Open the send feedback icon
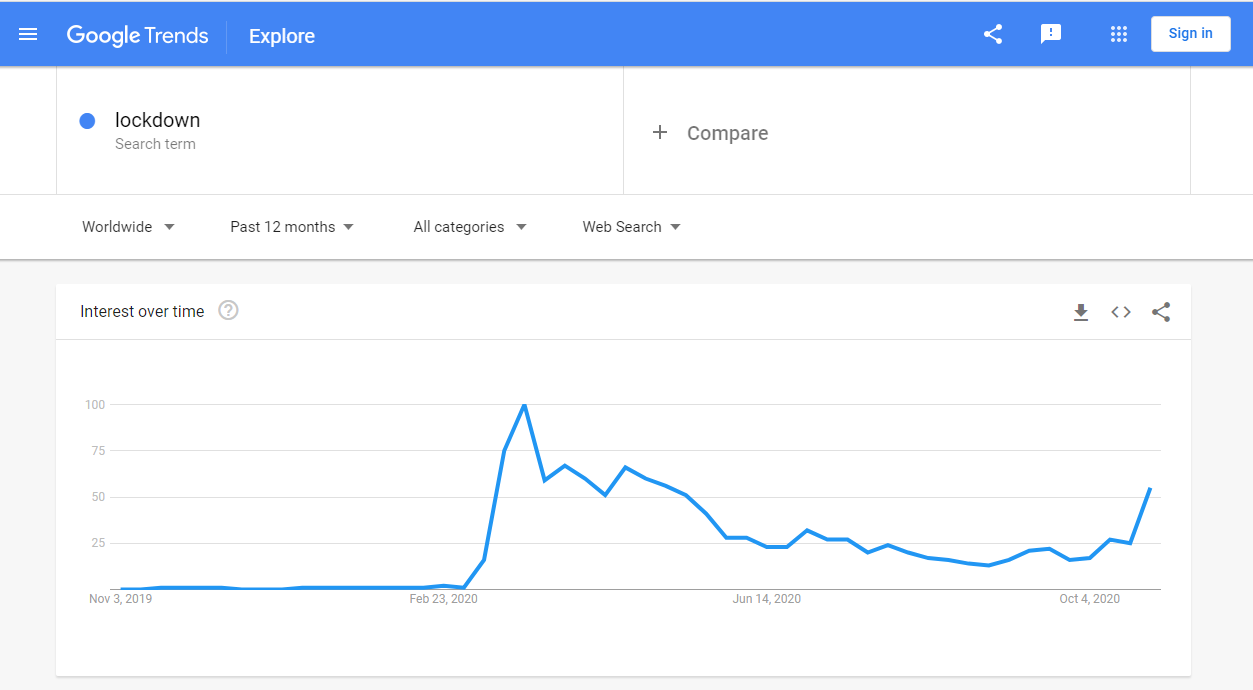The height and width of the screenshot is (690, 1253). pyautogui.click(x=1051, y=34)
